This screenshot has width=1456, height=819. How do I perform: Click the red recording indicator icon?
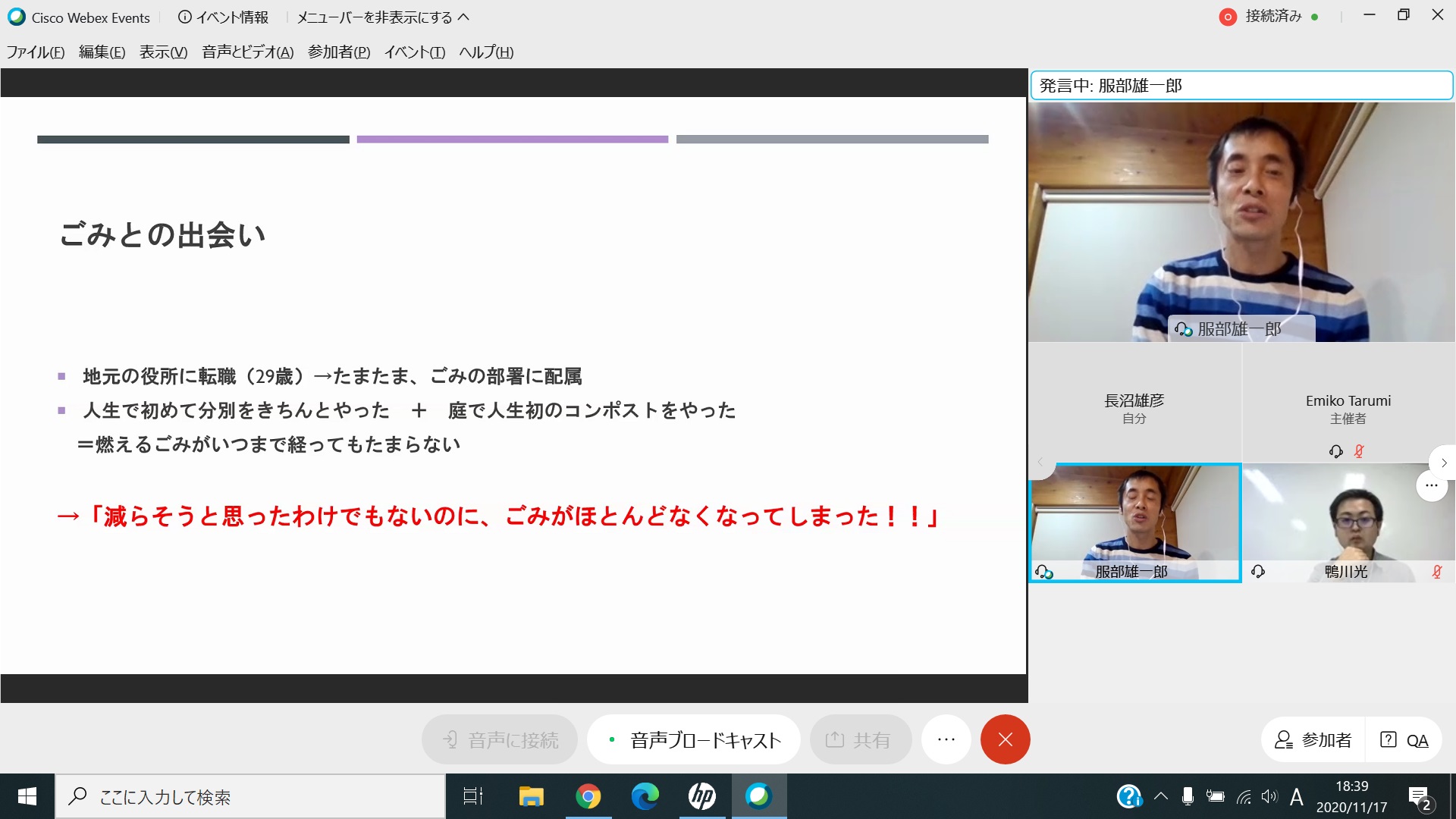click(x=1228, y=17)
